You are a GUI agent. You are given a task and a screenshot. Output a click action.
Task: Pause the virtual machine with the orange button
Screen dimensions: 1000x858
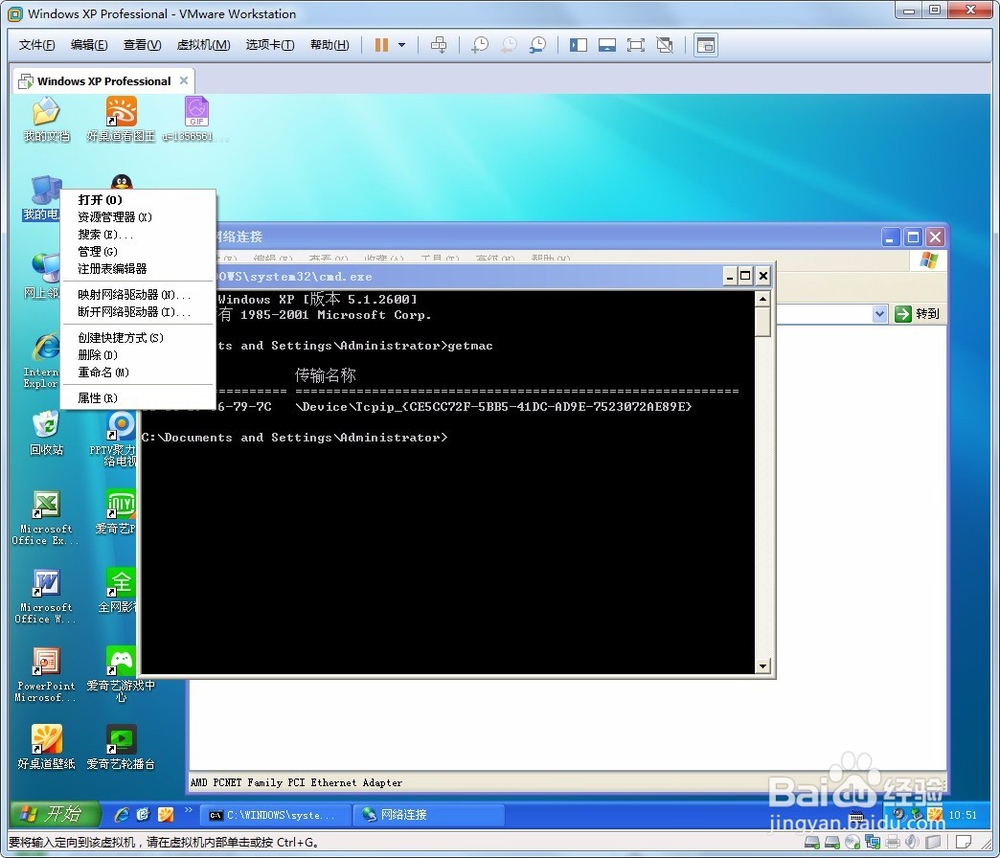tap(381, 45)
